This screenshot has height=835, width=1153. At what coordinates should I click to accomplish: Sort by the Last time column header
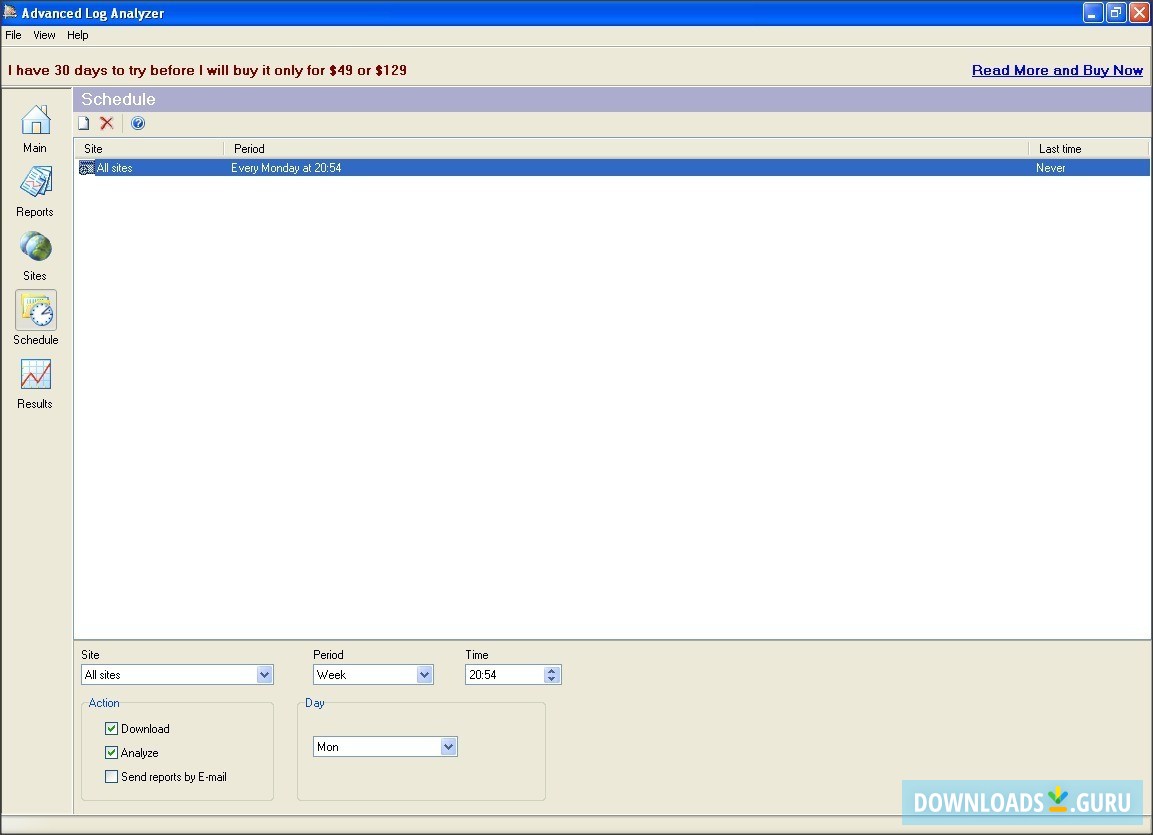pyautogui.click(x=1088, y=148)
